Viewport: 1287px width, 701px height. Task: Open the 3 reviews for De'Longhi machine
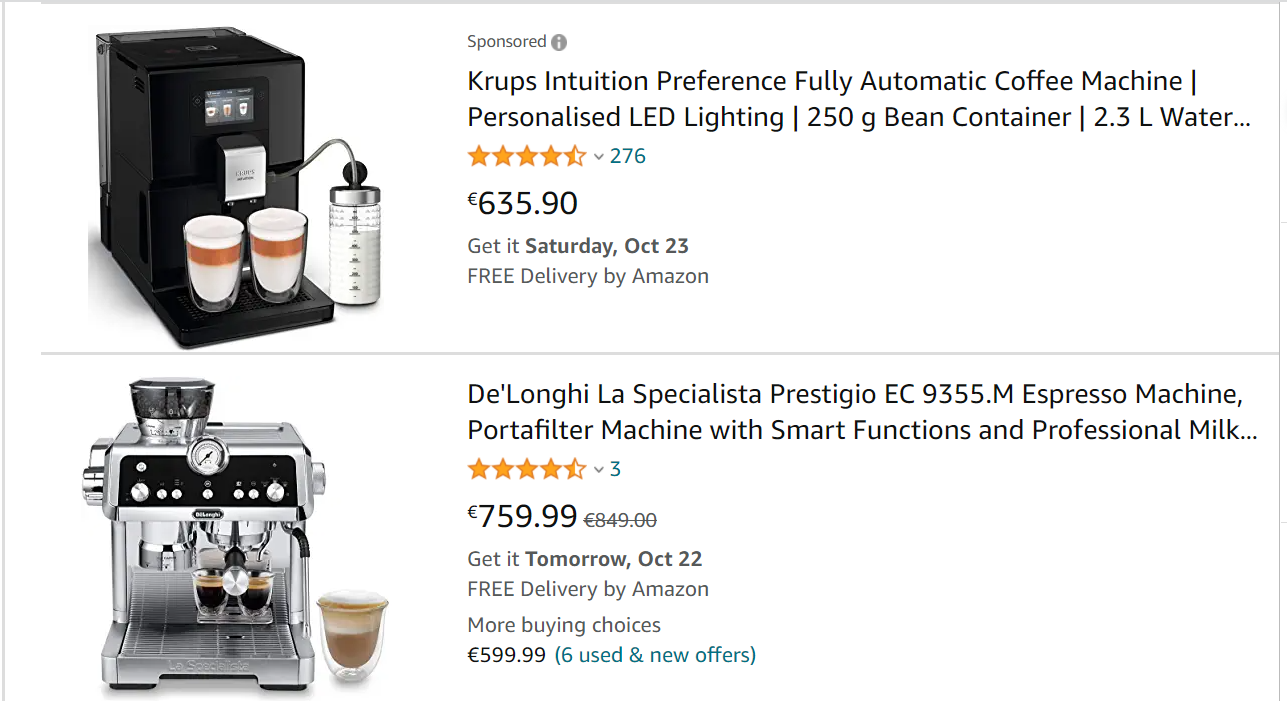coord(615,469)
